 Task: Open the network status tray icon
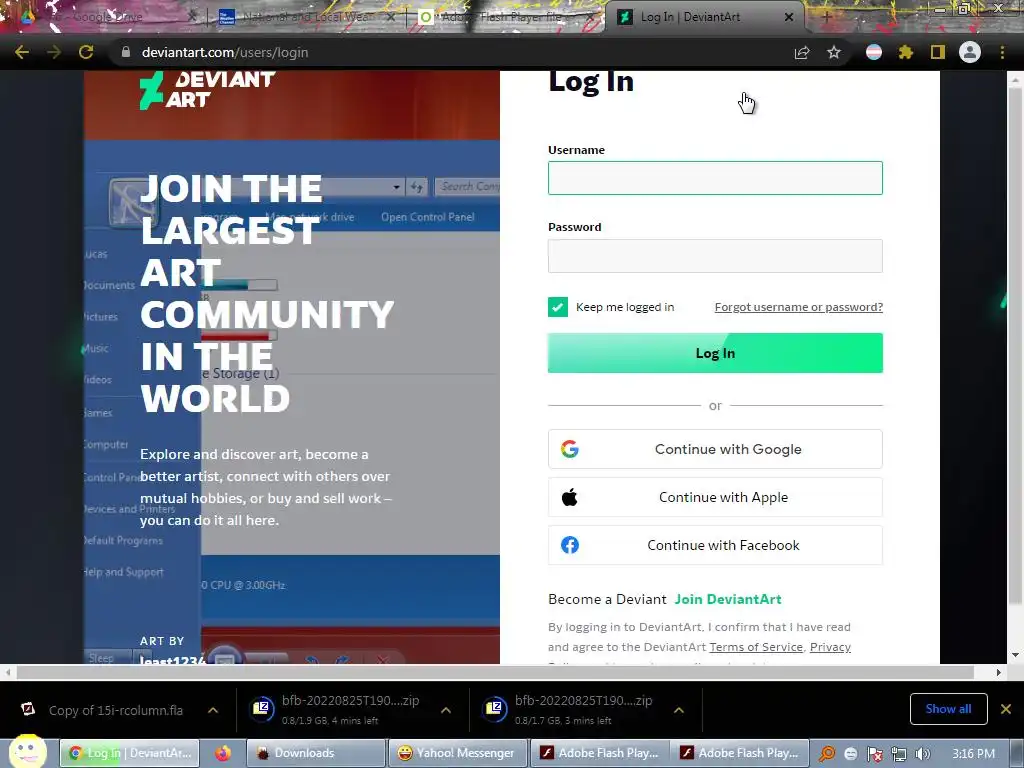click(x=899, y=754)
